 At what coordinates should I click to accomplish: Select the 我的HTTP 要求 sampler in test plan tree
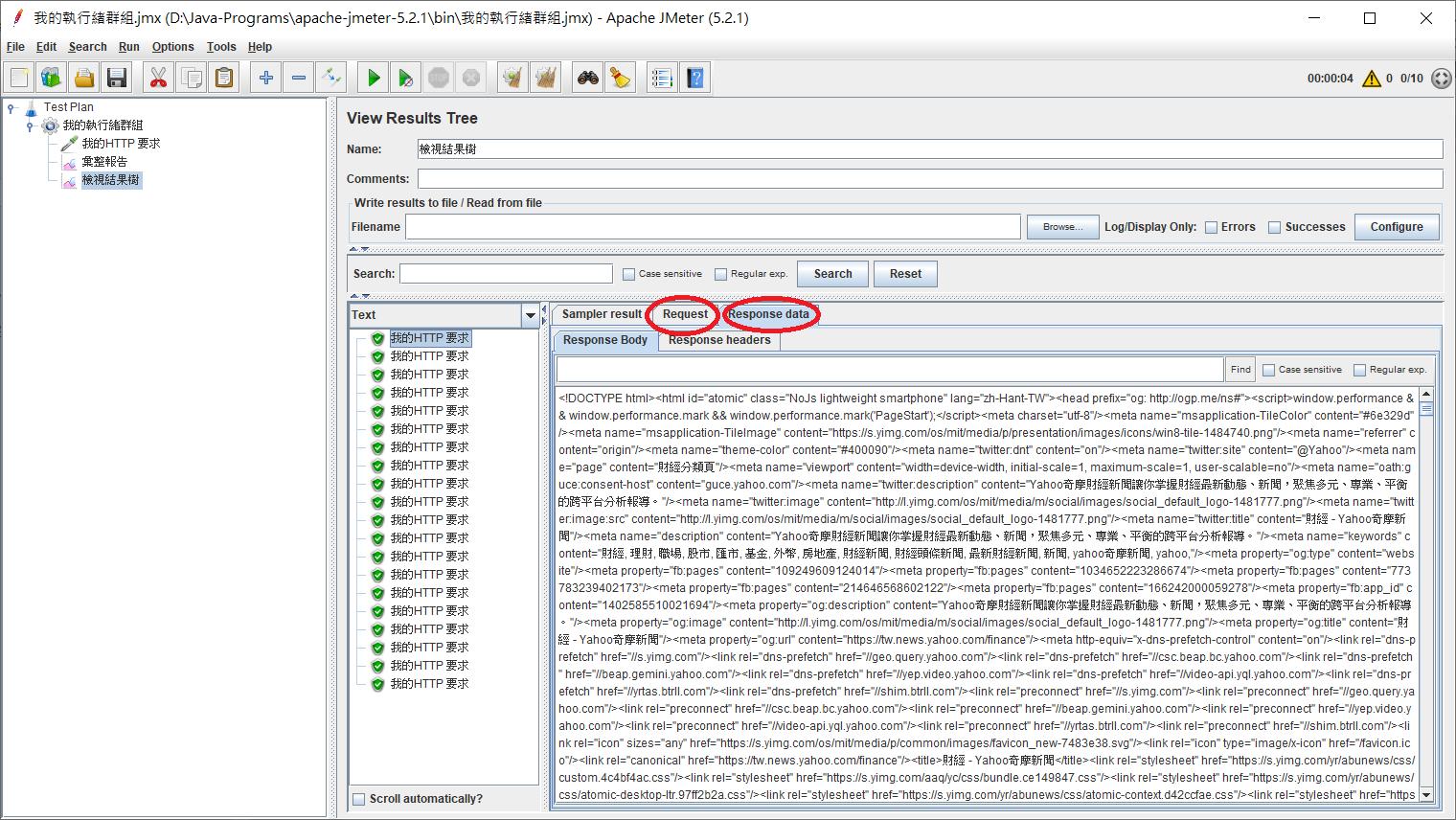coord(121,143)
